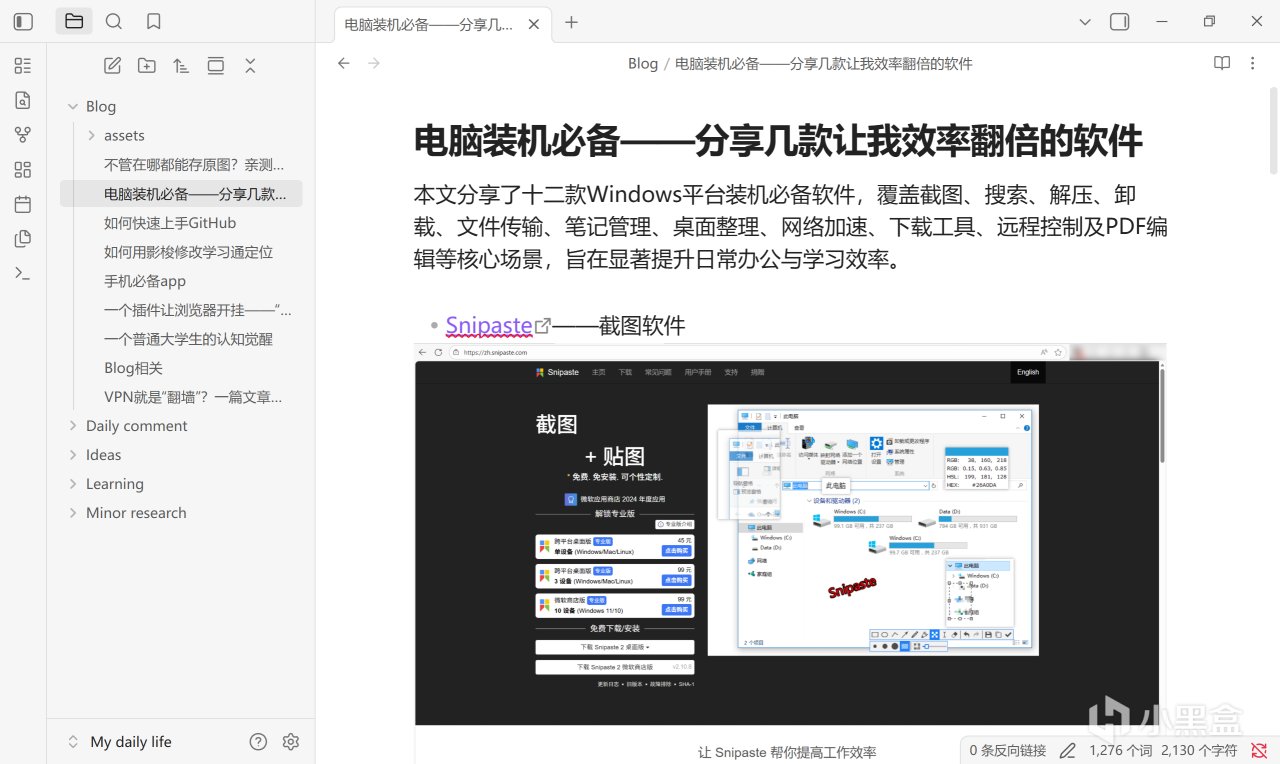Open a new tab with plus button

click(571, 22)
